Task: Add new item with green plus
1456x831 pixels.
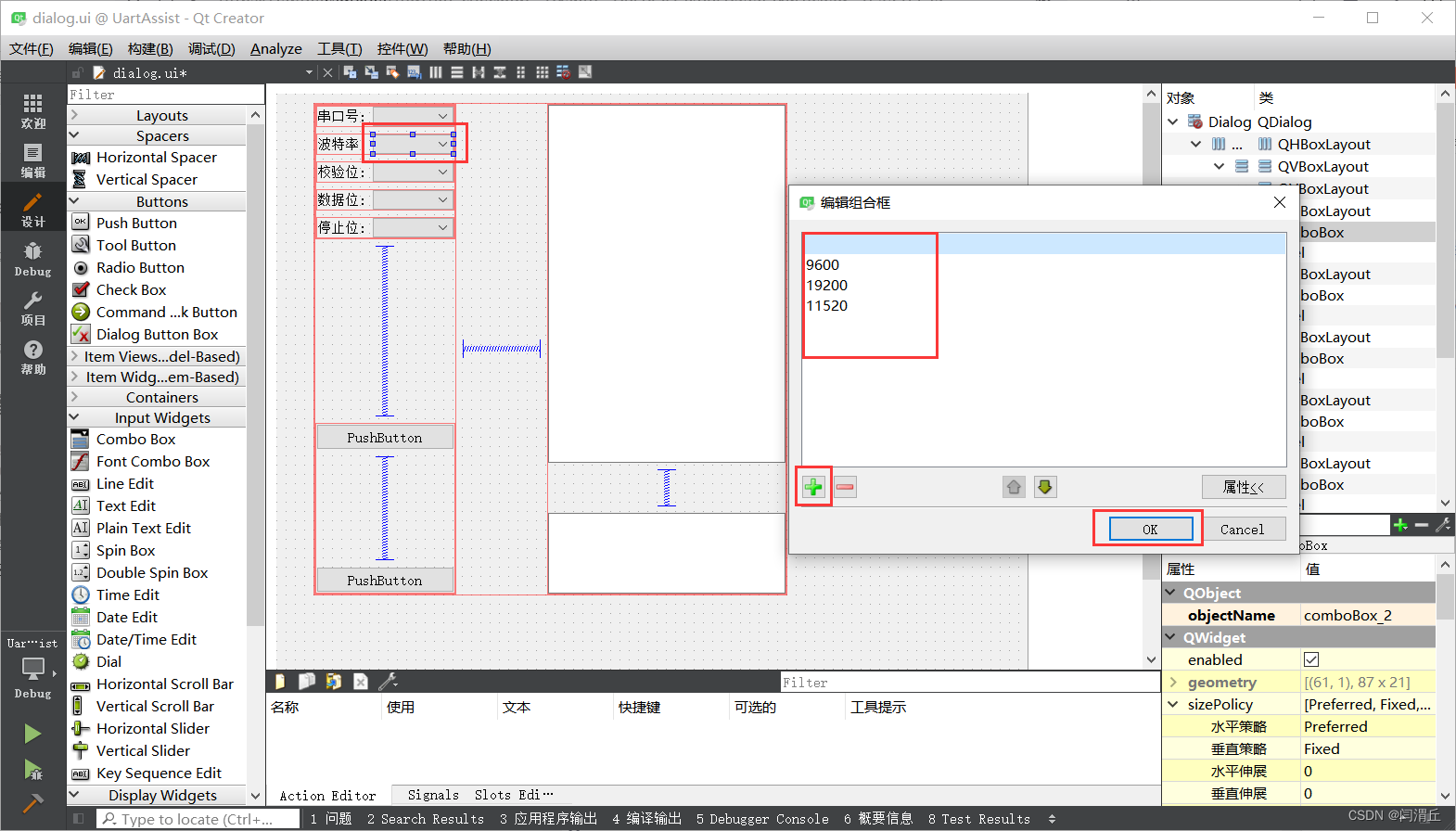Action: pyautogui.click(x=813, y=487)
